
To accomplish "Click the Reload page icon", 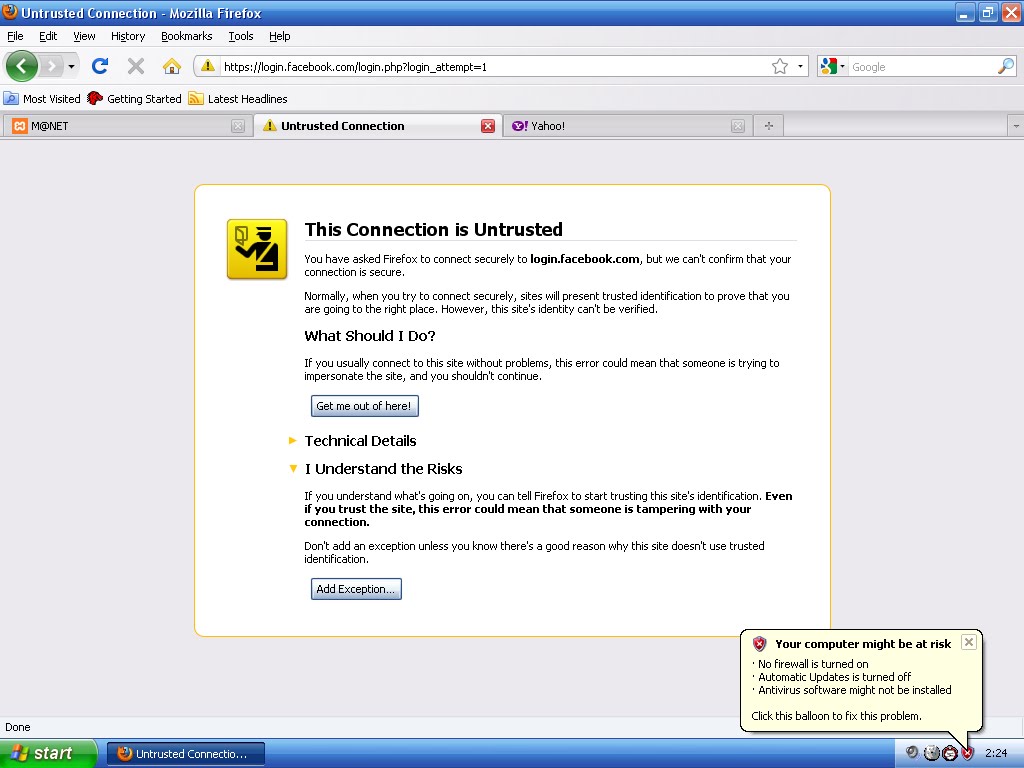I will [x=100, y=66].
